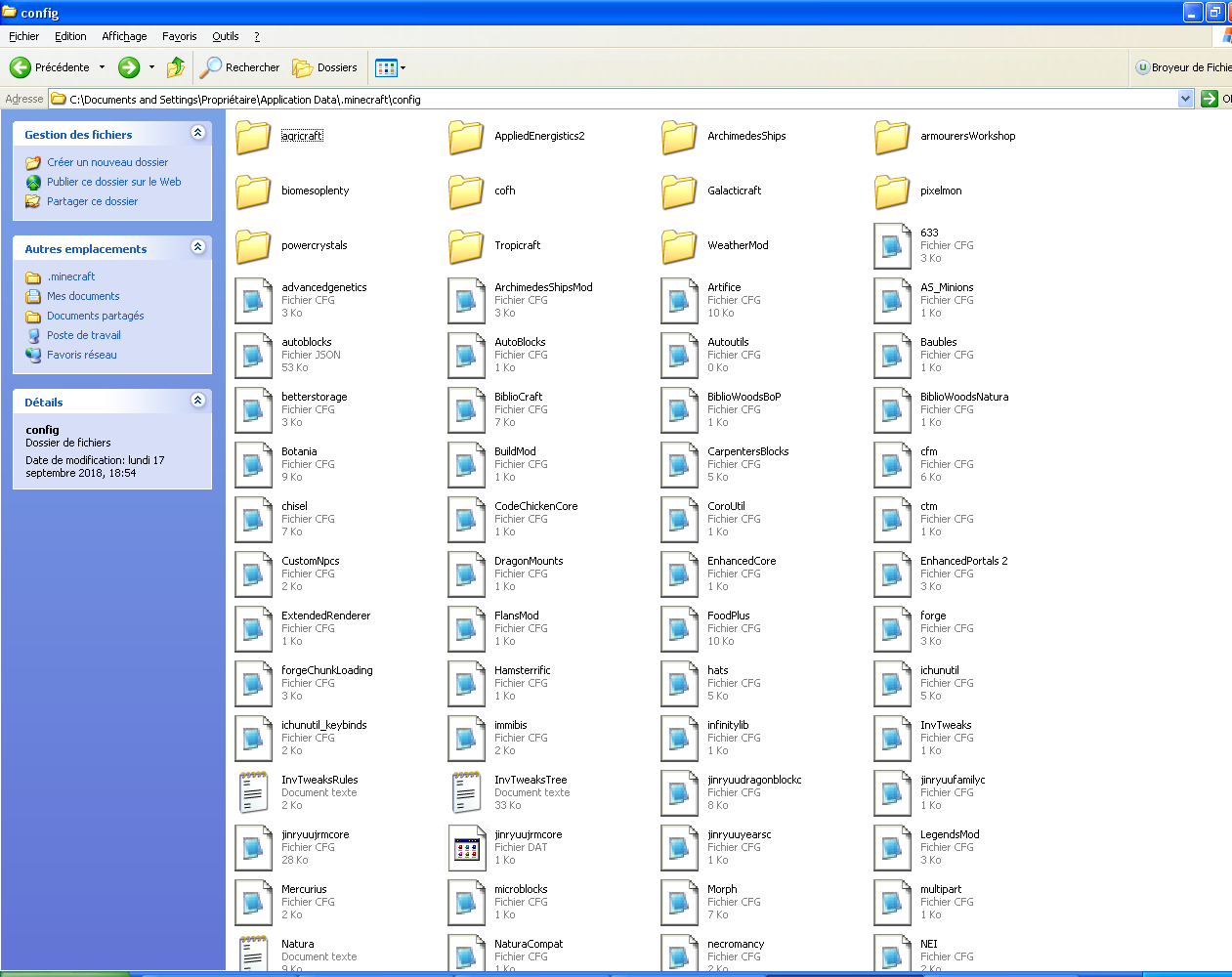
Task: Select the WeatherMod folder icon
Action: tap(679, 246)
